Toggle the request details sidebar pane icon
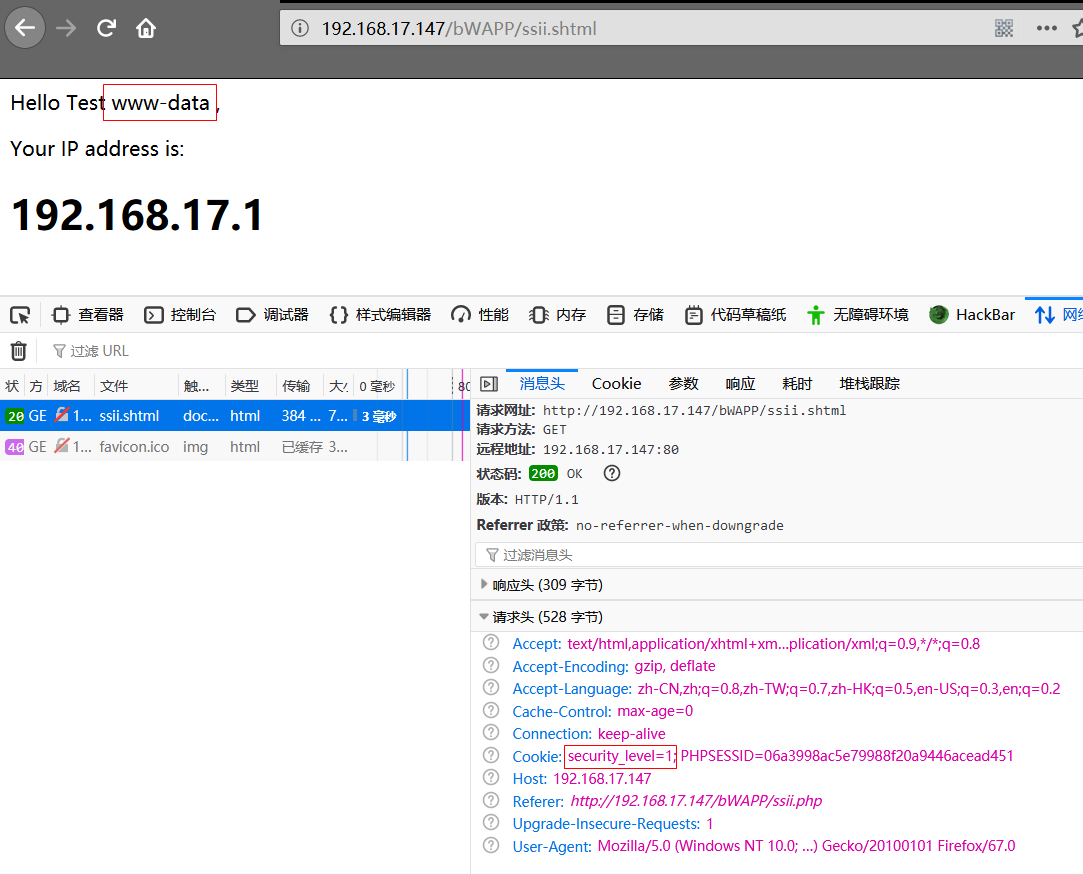This screenshot has height=874, width=1083. [x=489, y=384]
